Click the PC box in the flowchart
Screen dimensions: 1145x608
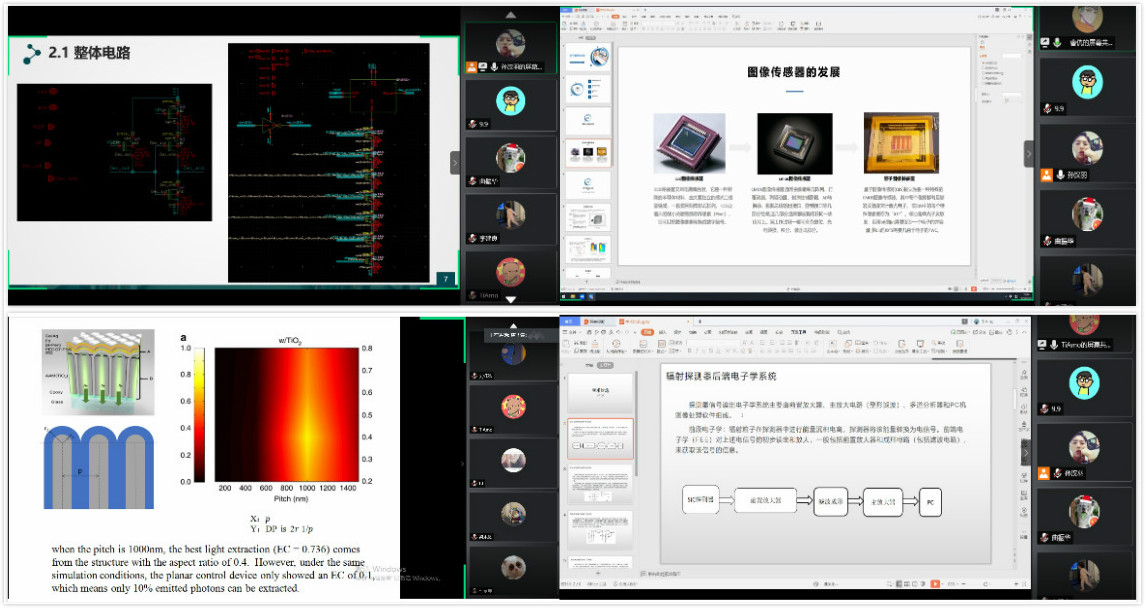[x=930, y=502]
